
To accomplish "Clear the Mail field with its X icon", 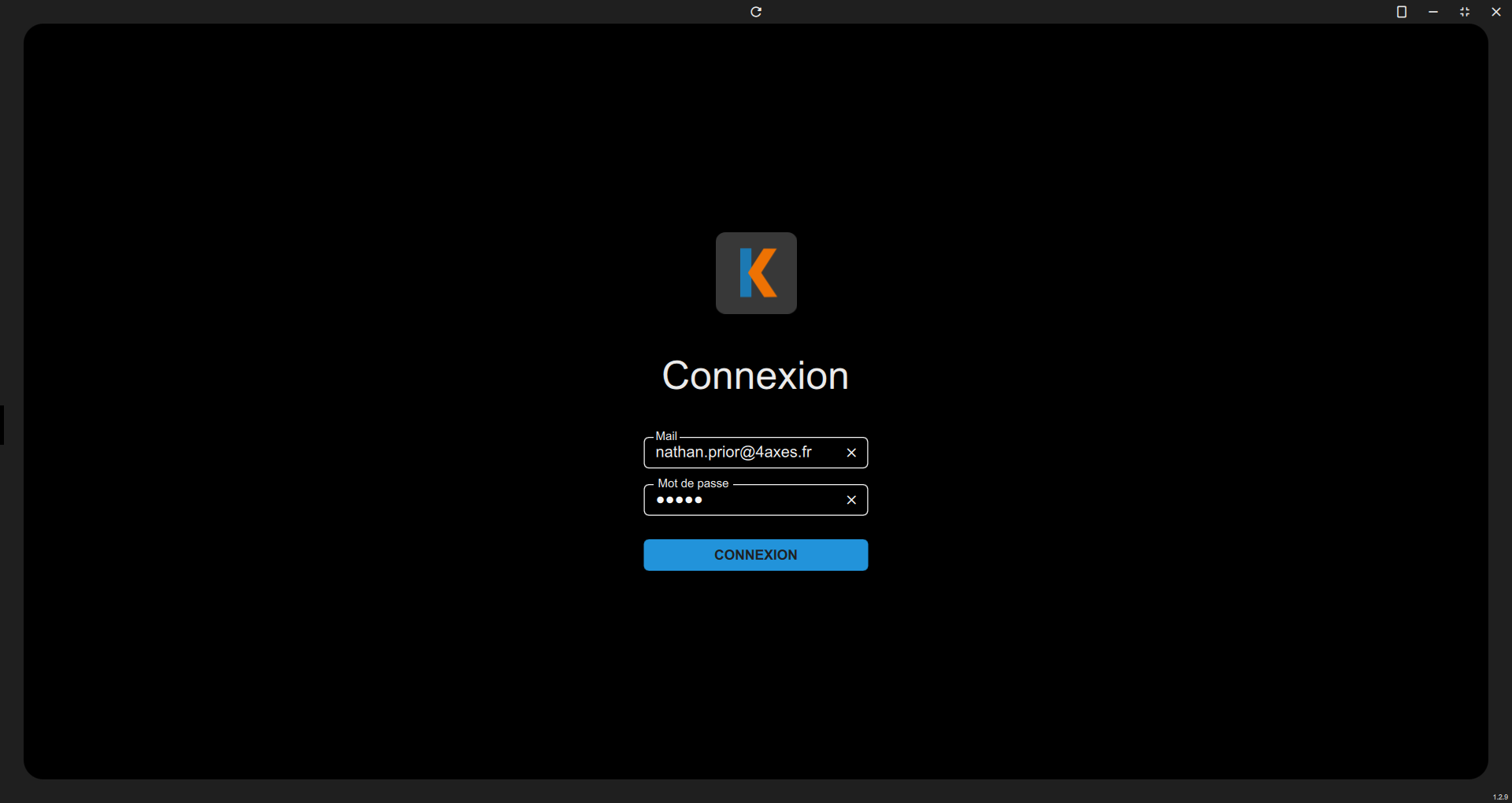I will (851, 453).
